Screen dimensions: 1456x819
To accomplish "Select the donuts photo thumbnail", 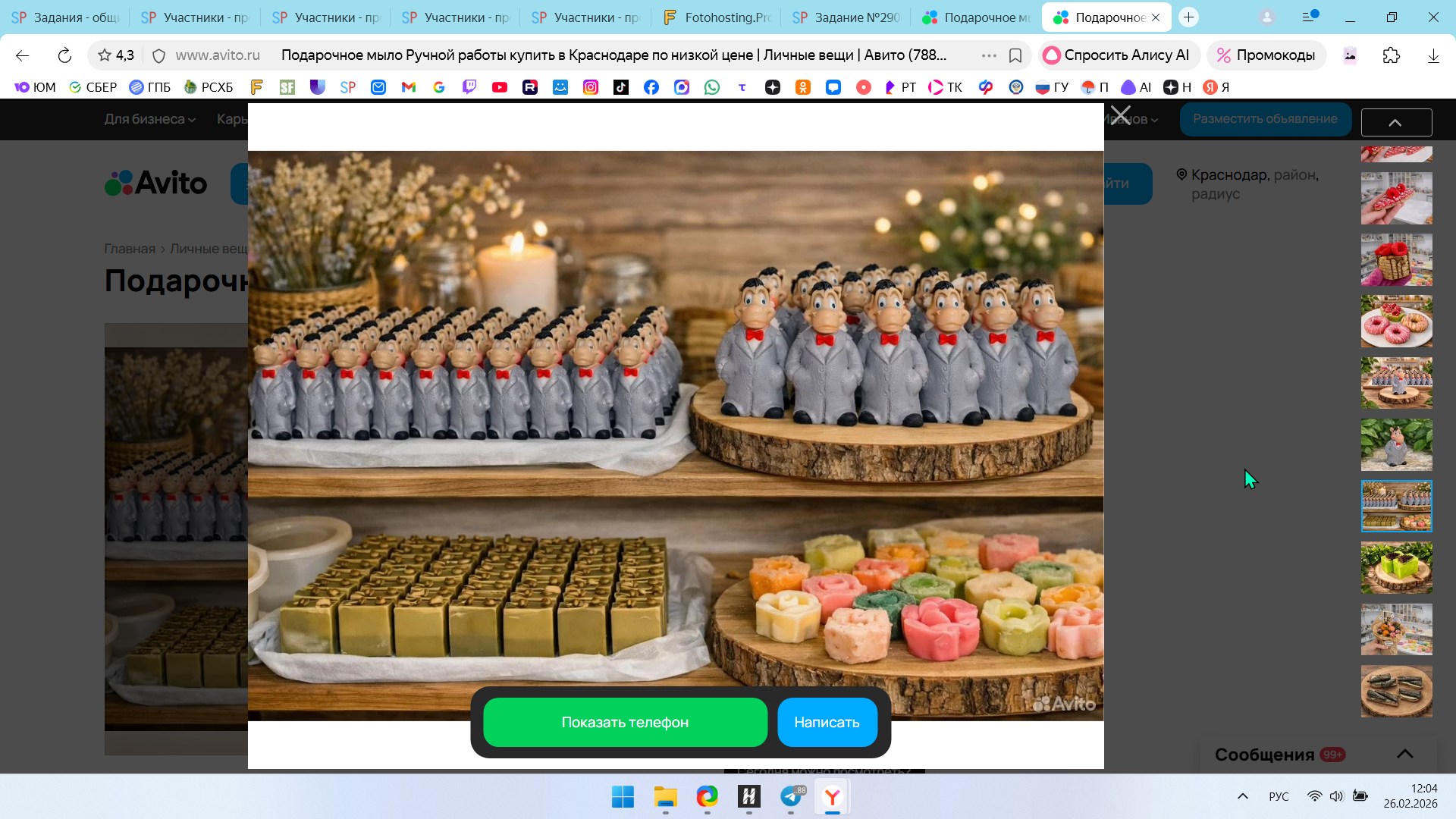I will click(1396, 322).
